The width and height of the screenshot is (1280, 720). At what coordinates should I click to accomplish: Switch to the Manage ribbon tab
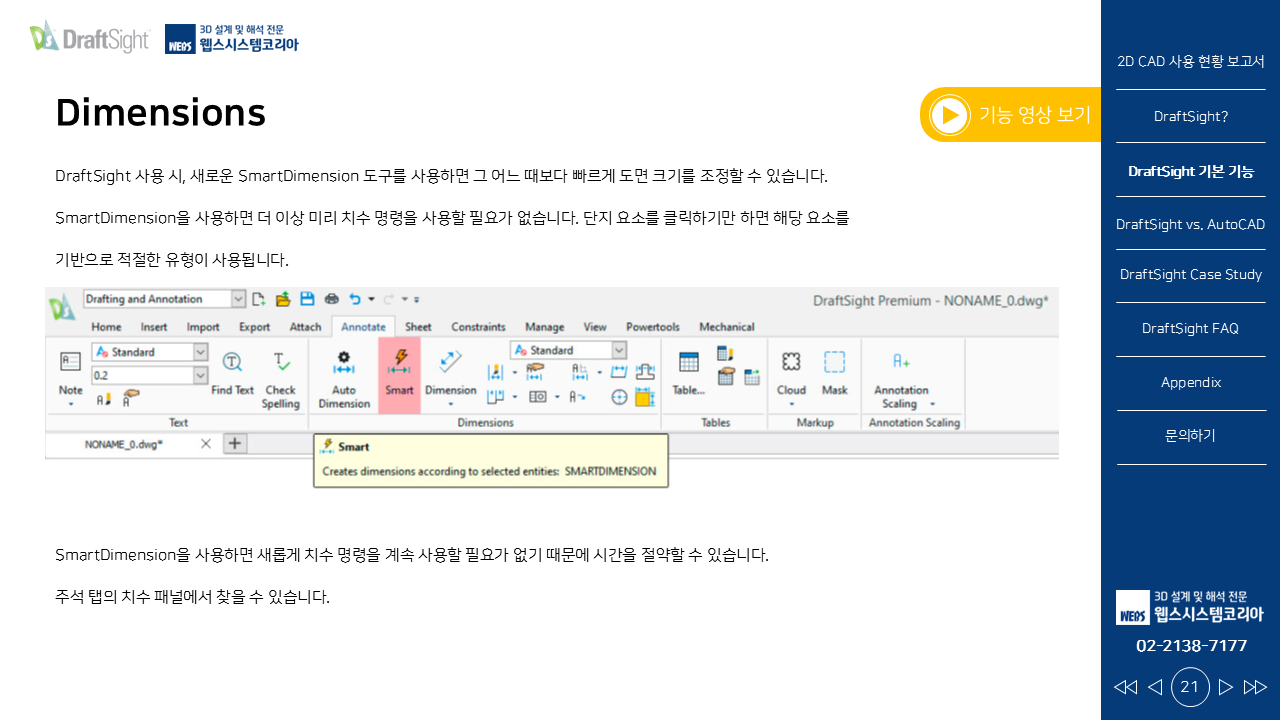point(544,327)
